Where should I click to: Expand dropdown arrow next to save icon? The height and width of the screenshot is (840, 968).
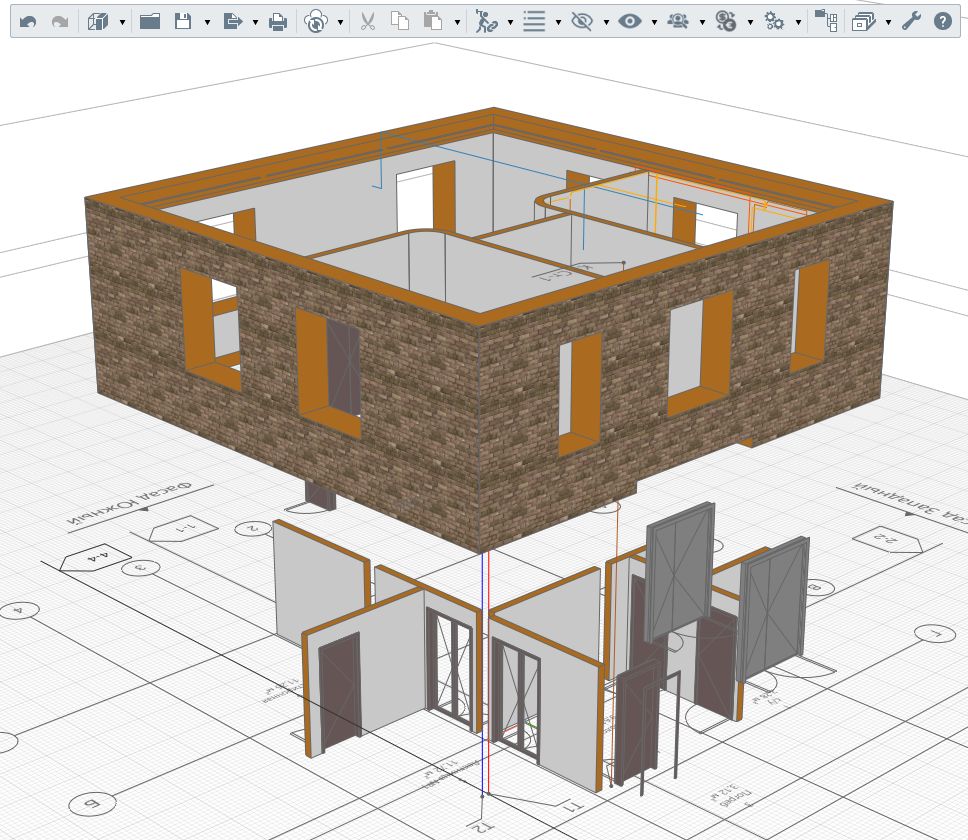click(207, 23)
